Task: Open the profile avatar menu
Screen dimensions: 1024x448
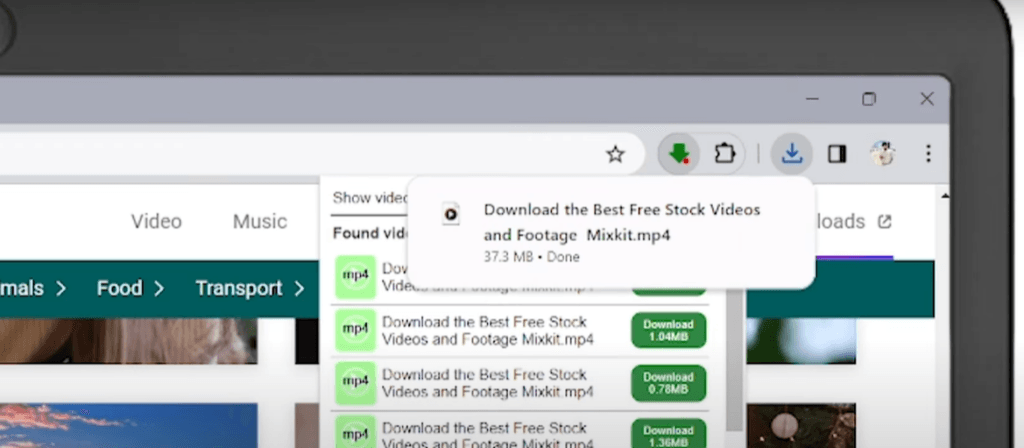Action: coord(882,154)
